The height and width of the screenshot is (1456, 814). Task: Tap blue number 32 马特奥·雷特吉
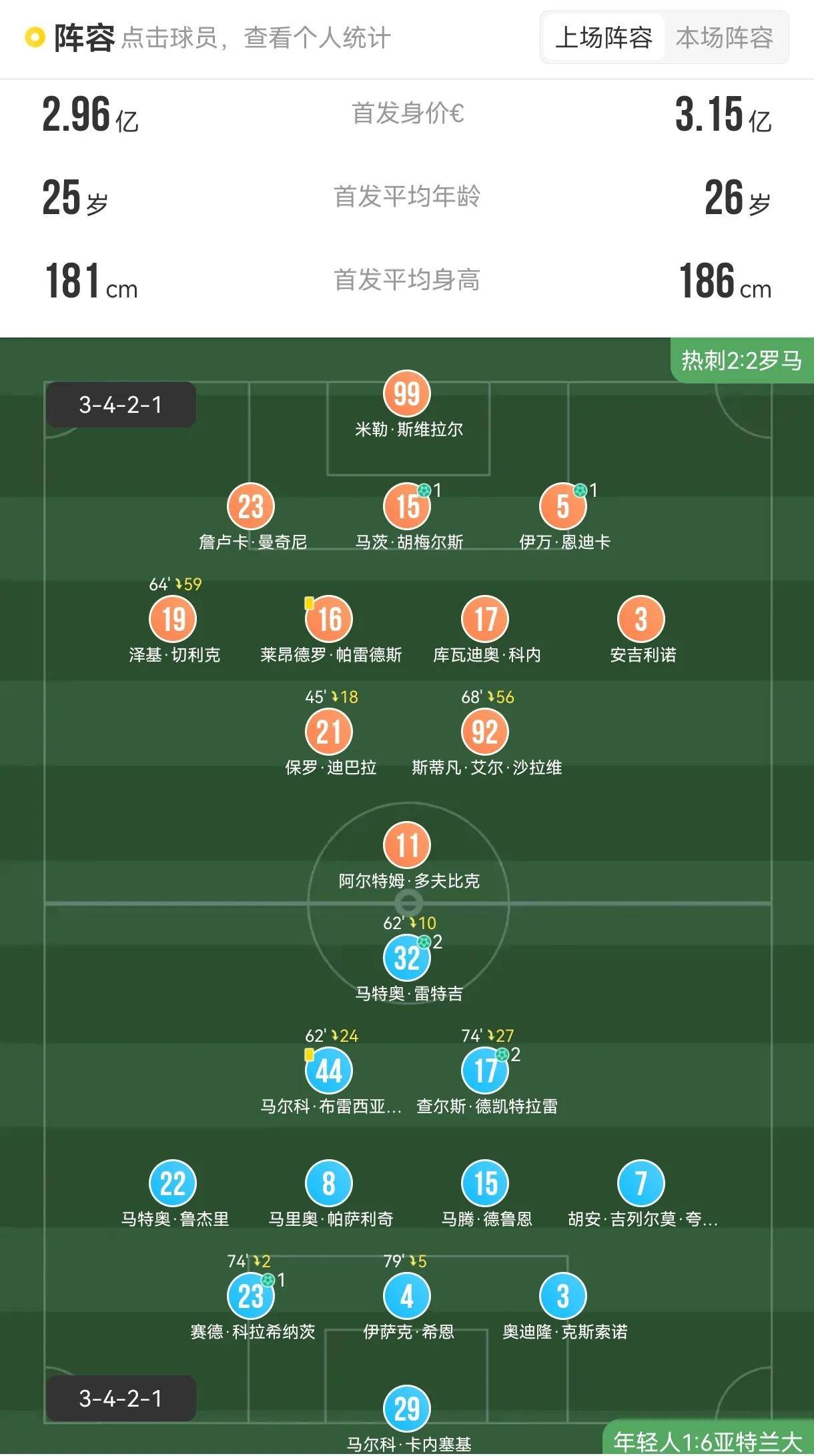click(x=407, y=958)
